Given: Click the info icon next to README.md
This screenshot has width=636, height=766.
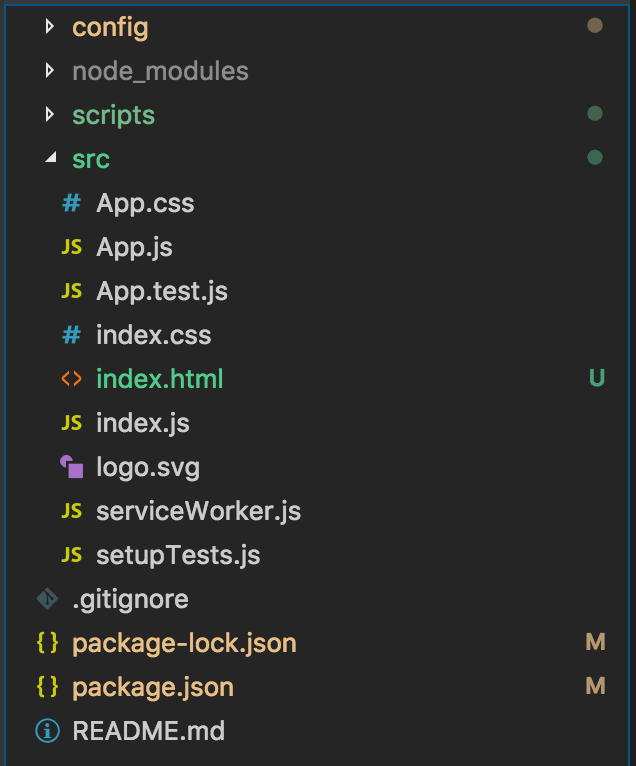Looking at the screenshot, I should click(47, 731).
